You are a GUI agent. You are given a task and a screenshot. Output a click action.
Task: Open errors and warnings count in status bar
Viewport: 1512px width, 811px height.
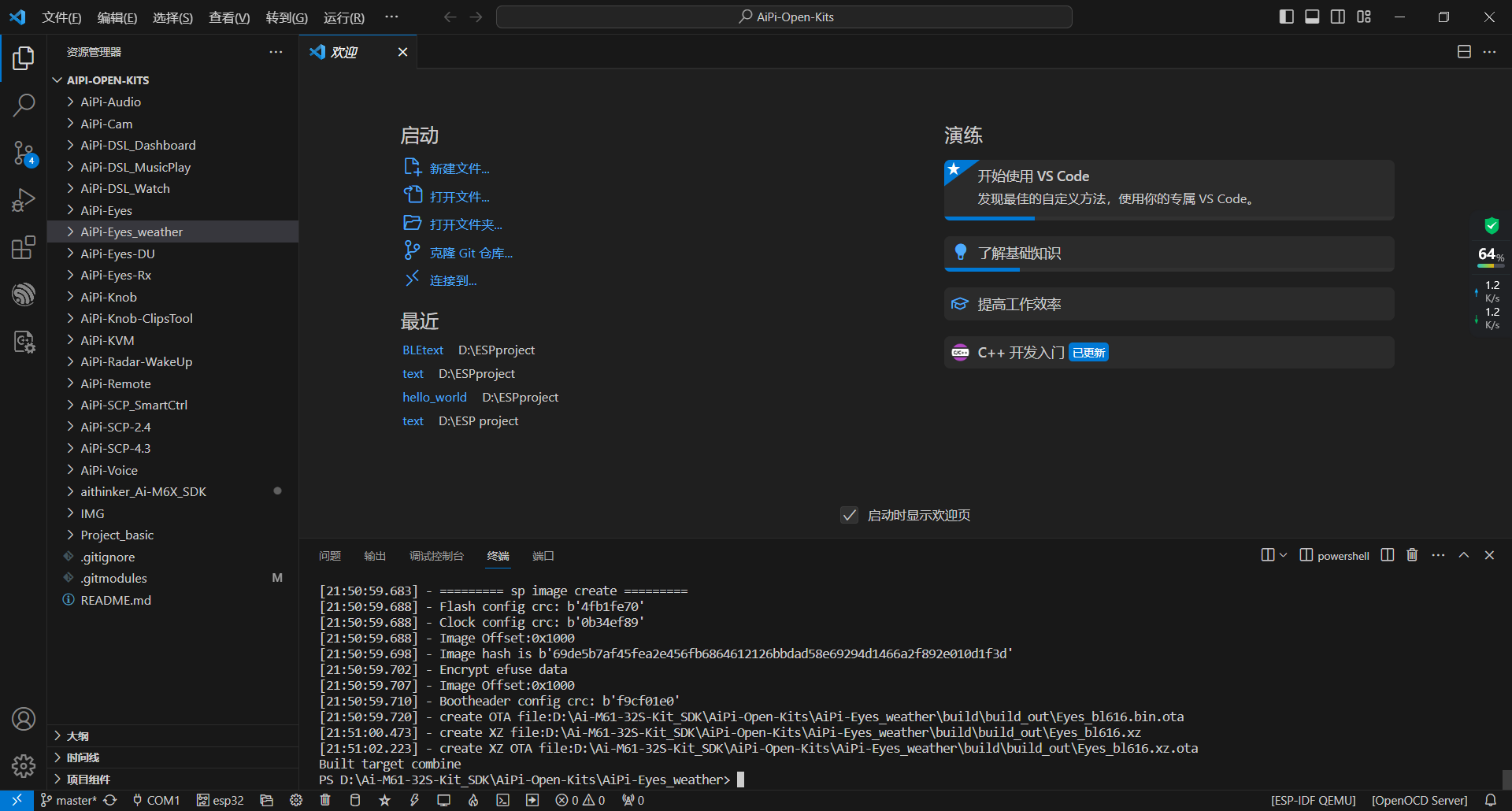(580, 800)
